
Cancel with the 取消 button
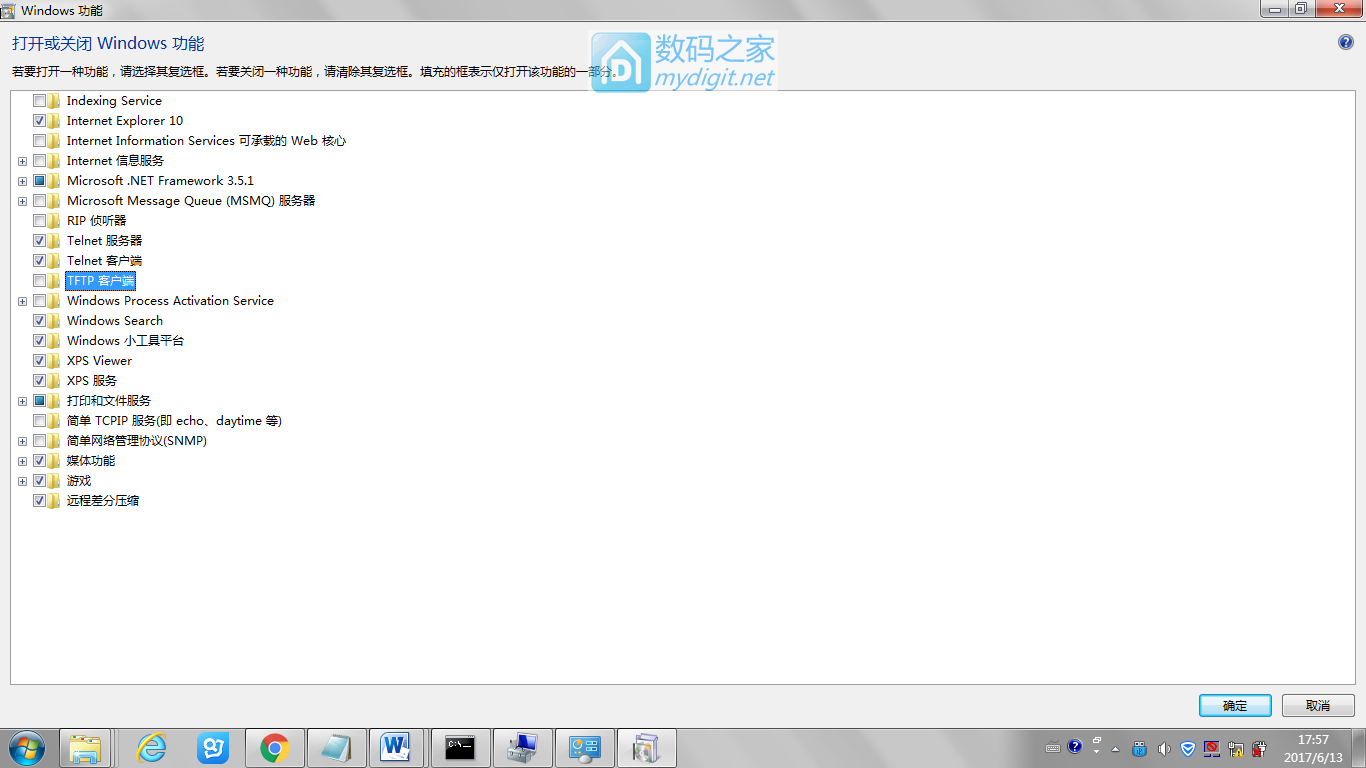pos(1318,705)
